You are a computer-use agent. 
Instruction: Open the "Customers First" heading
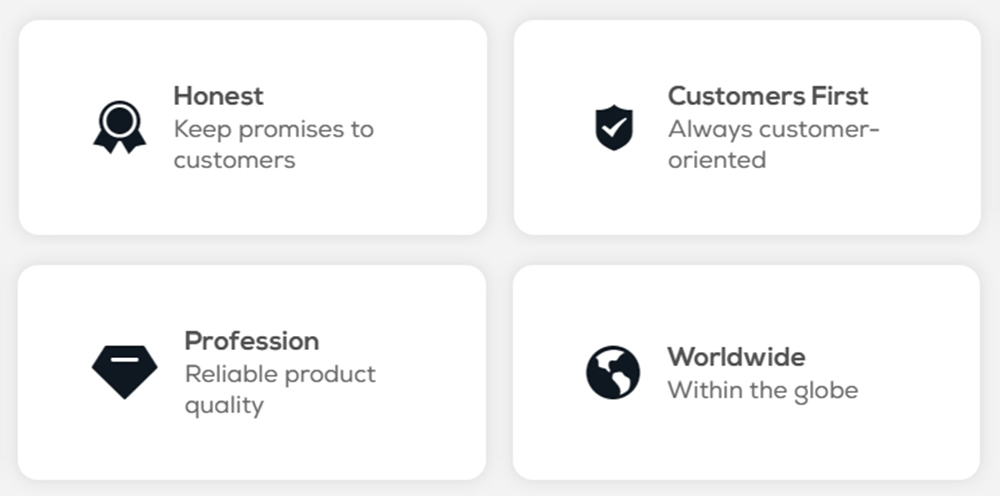(x=768, y=96)
